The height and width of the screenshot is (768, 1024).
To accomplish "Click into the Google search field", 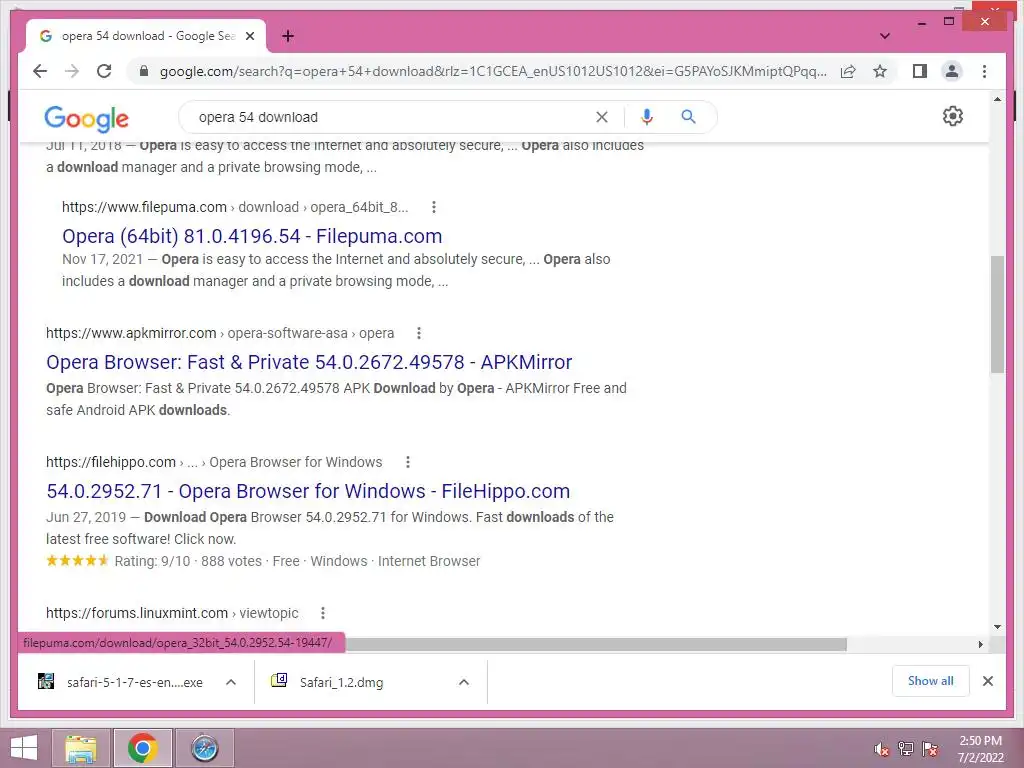I will pos(392,117).
